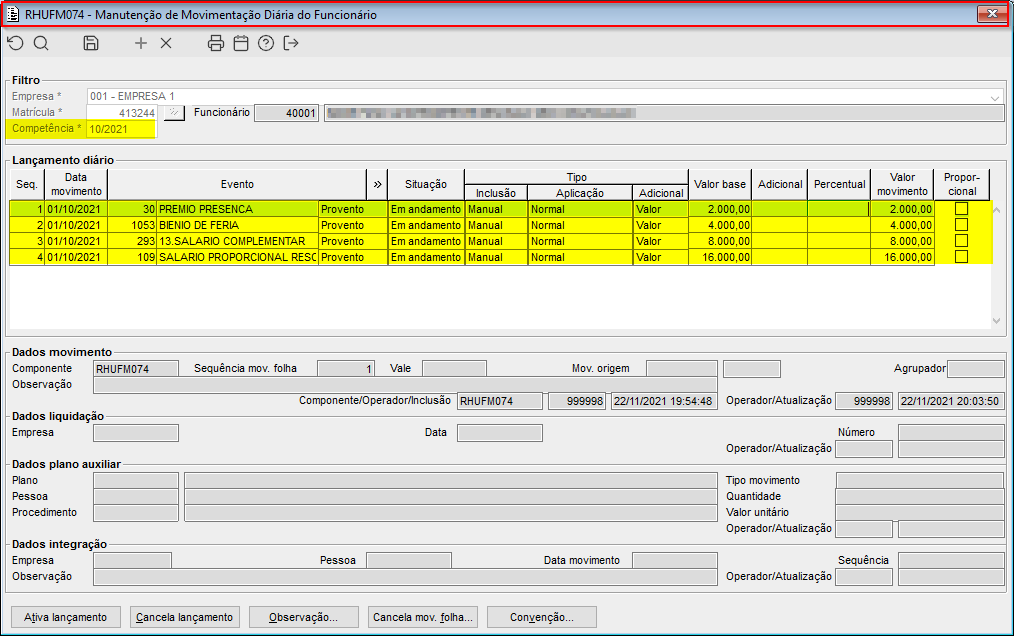Click the Competência field showing 10/2021
Screen dimensions: 1014x636
(x=122, y=129)
